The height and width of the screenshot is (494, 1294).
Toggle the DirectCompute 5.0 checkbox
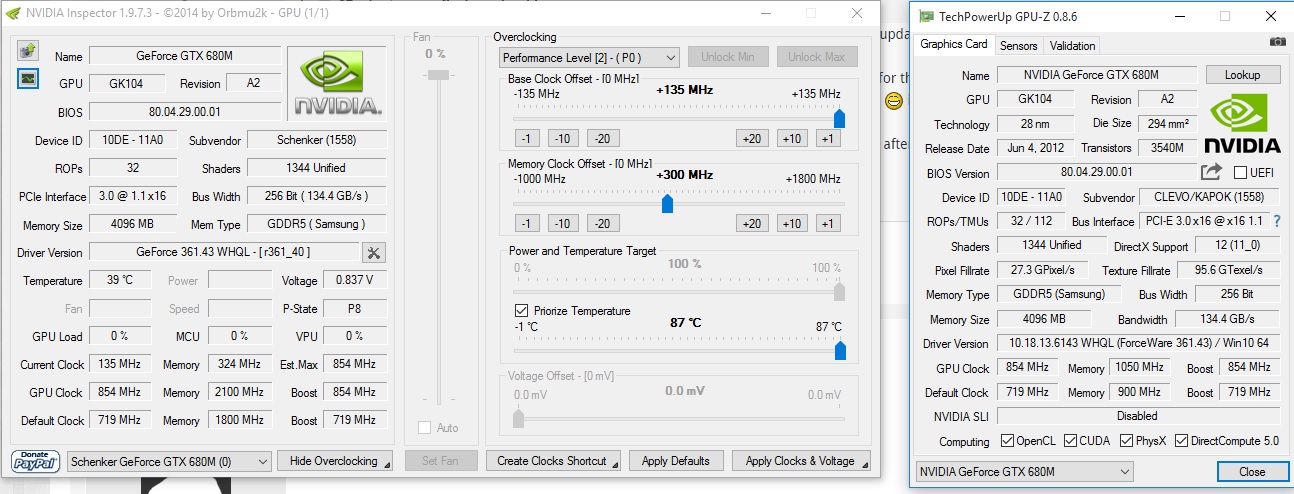coord(1181,441)
